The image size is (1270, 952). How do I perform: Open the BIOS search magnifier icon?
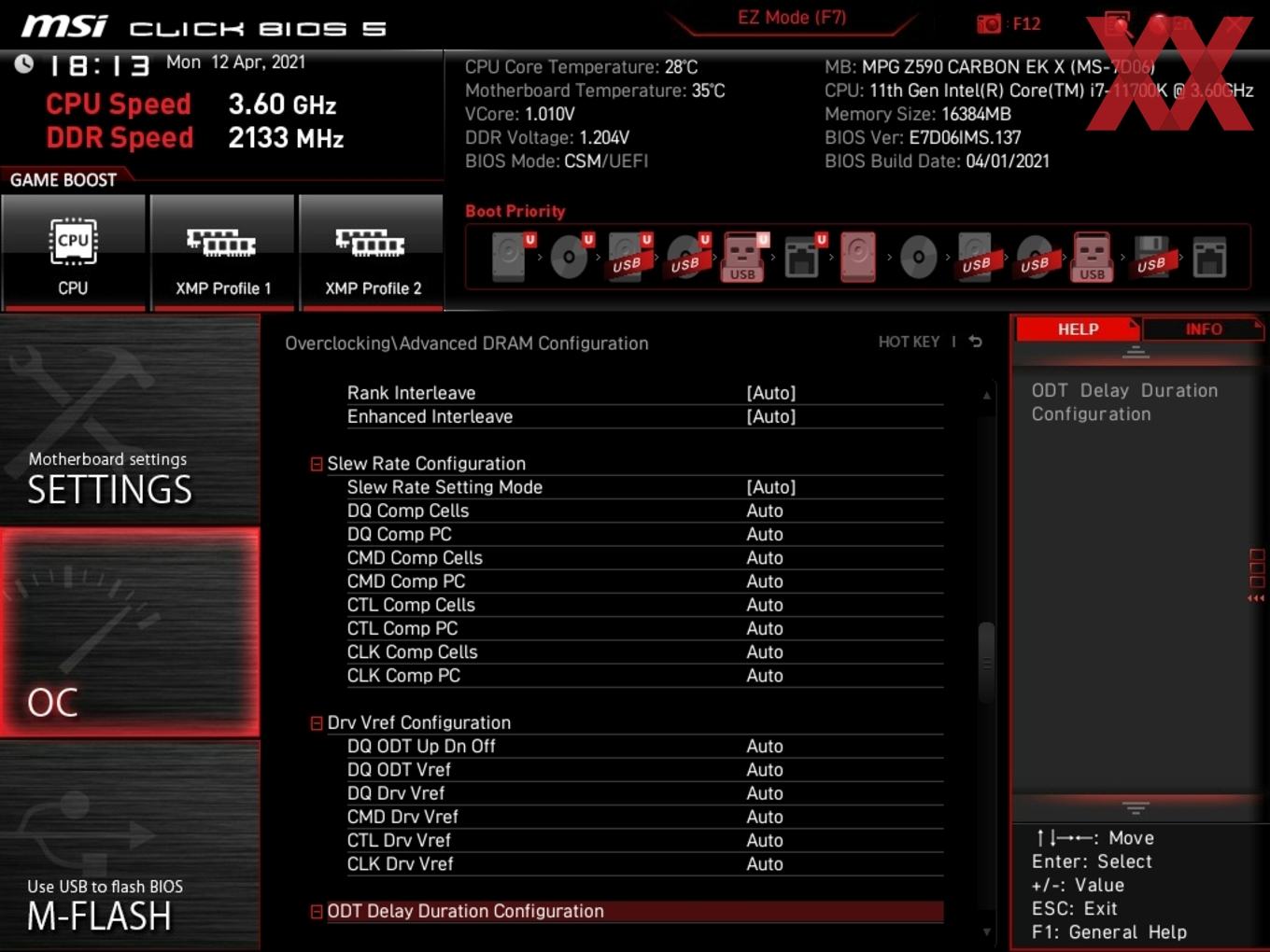click(x=1117, y=24)
